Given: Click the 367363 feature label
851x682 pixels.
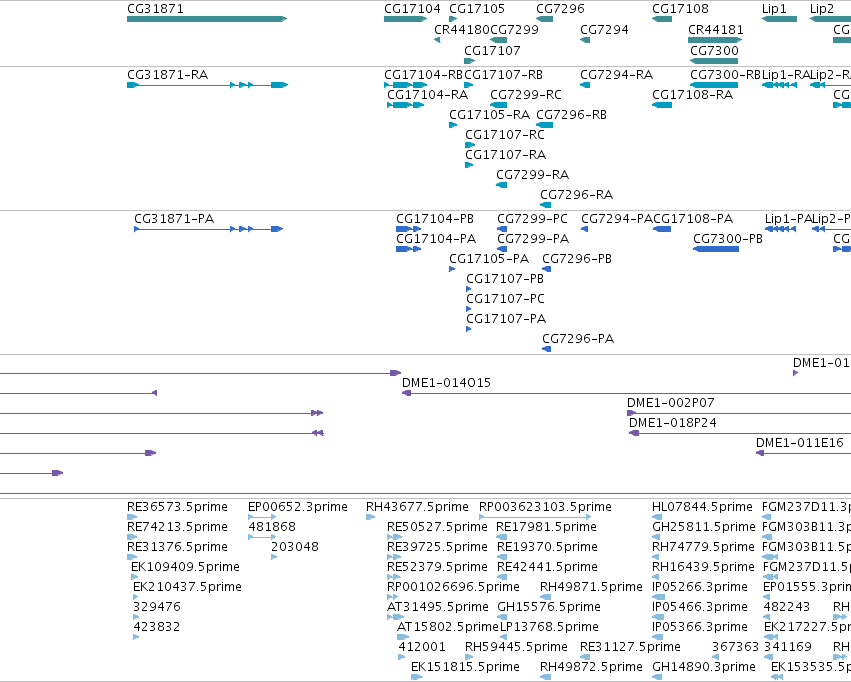Looking at the screenshot, I should tap(735, 647).
